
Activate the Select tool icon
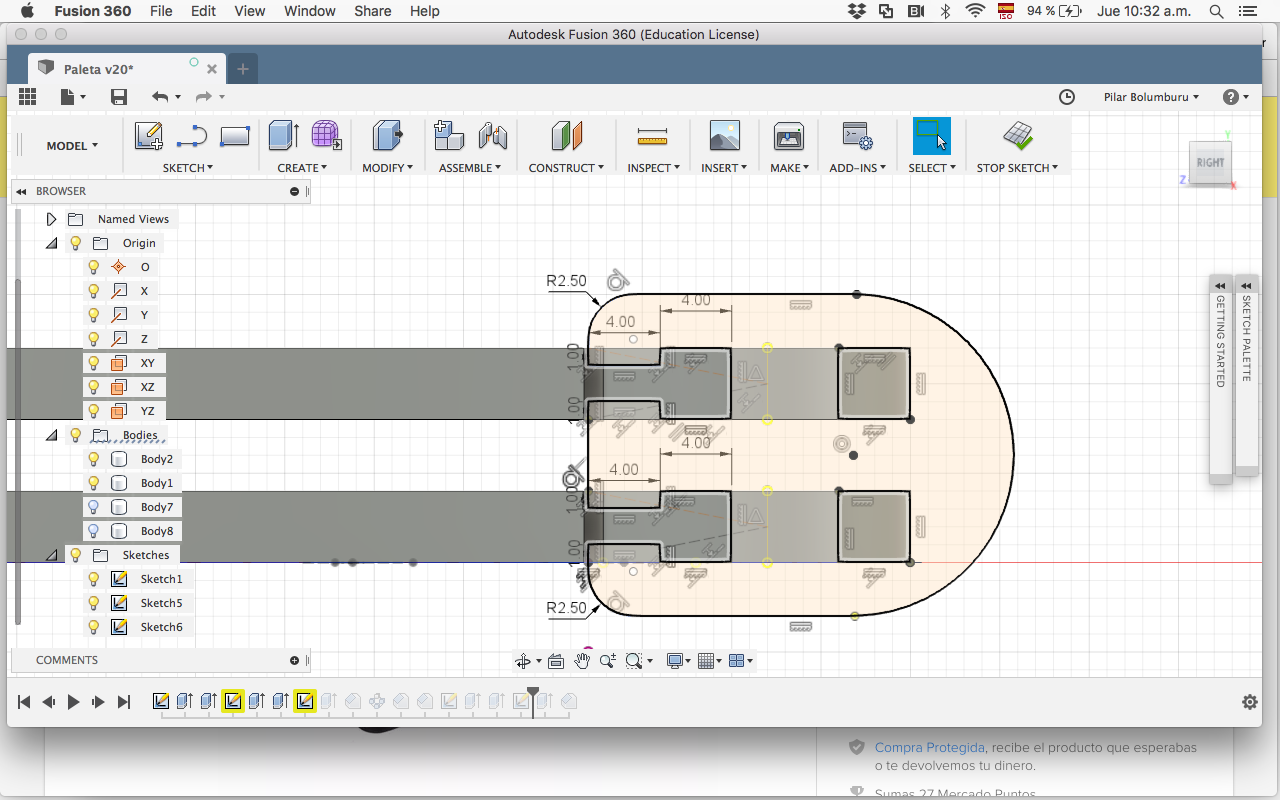coord(931,136)
